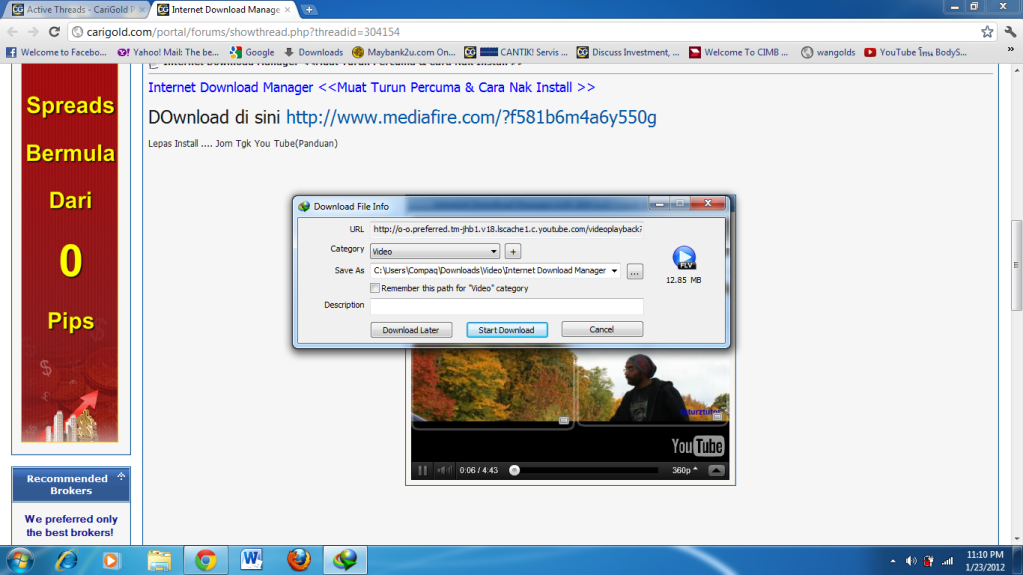Open the Category dropdown showing Video

tap(435, 251)
